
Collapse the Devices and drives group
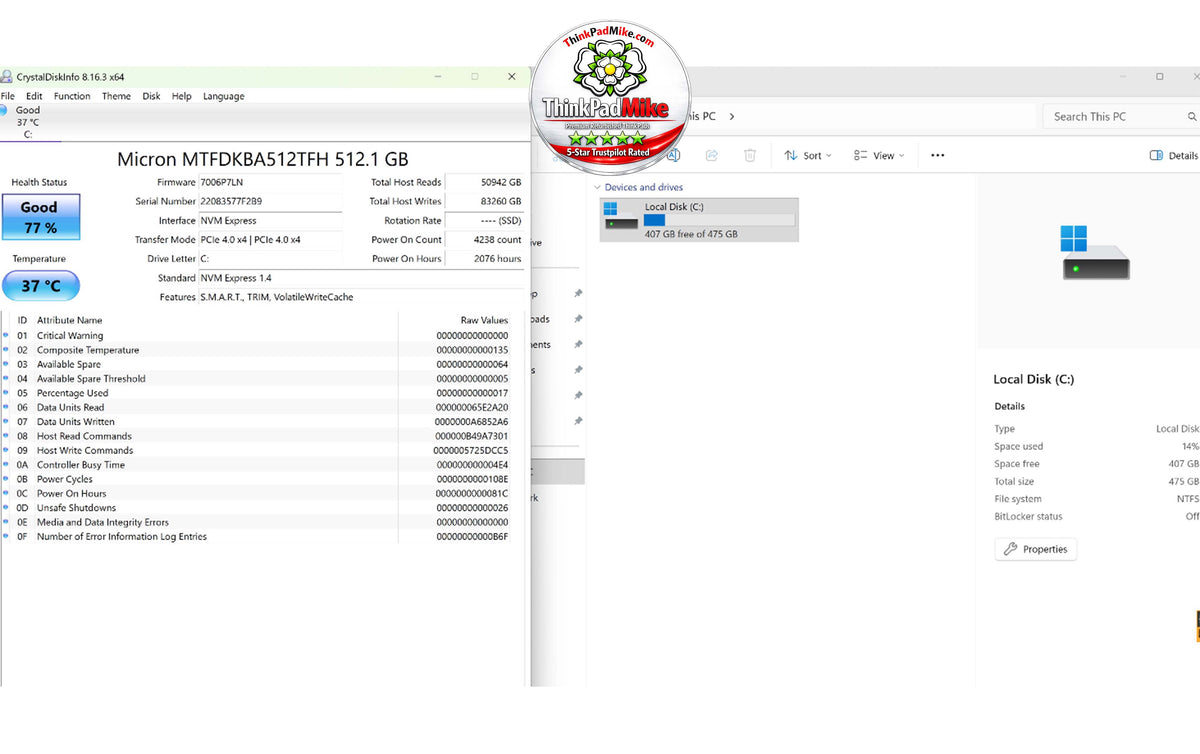coord(598,187)
